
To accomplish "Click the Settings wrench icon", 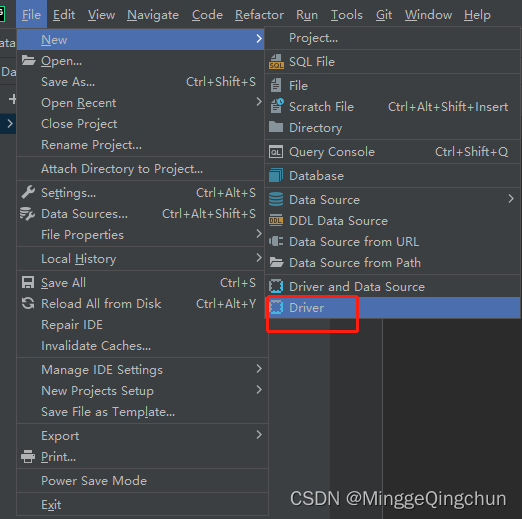I will click(28, 192).
